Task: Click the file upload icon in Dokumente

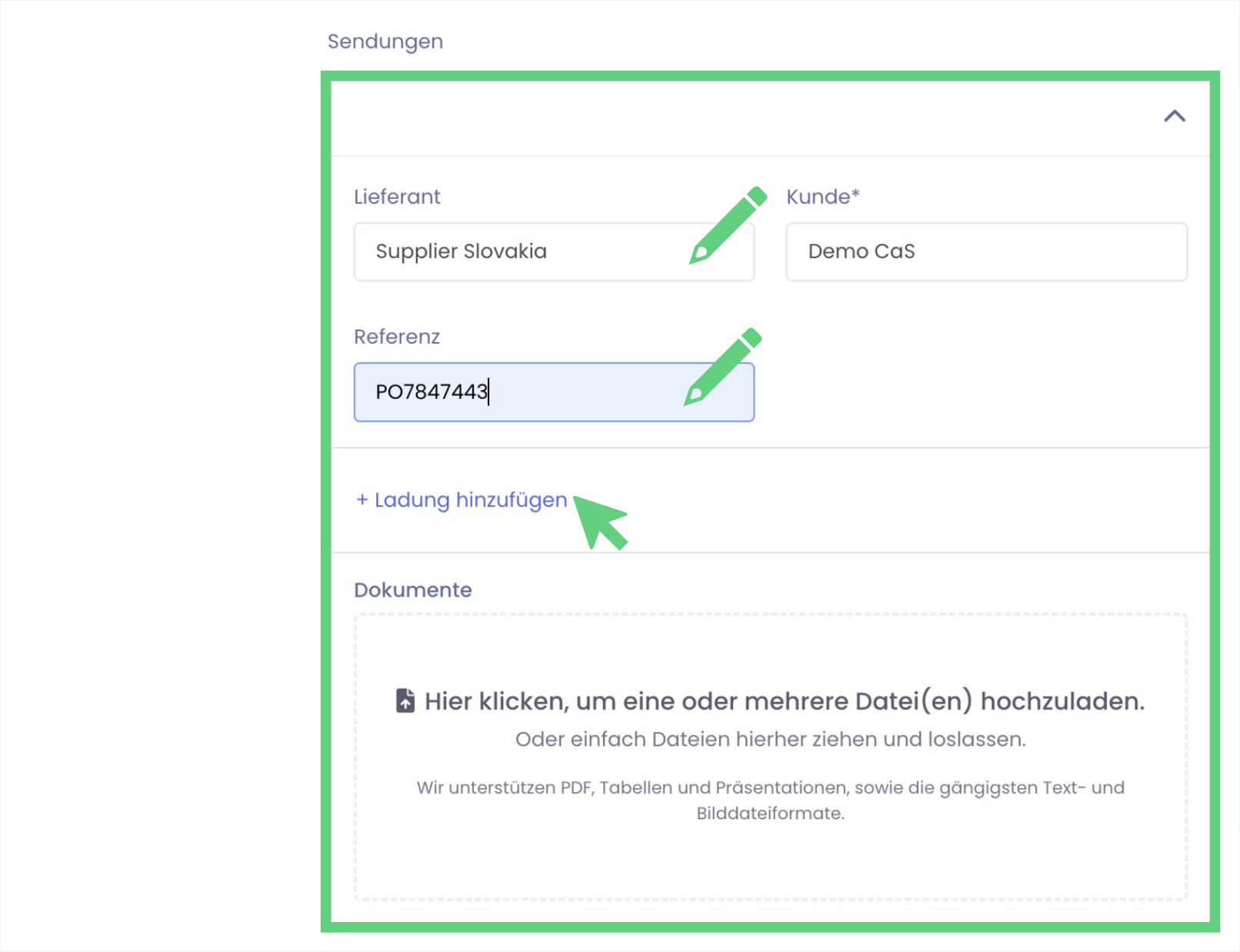Action: (405, 701)
